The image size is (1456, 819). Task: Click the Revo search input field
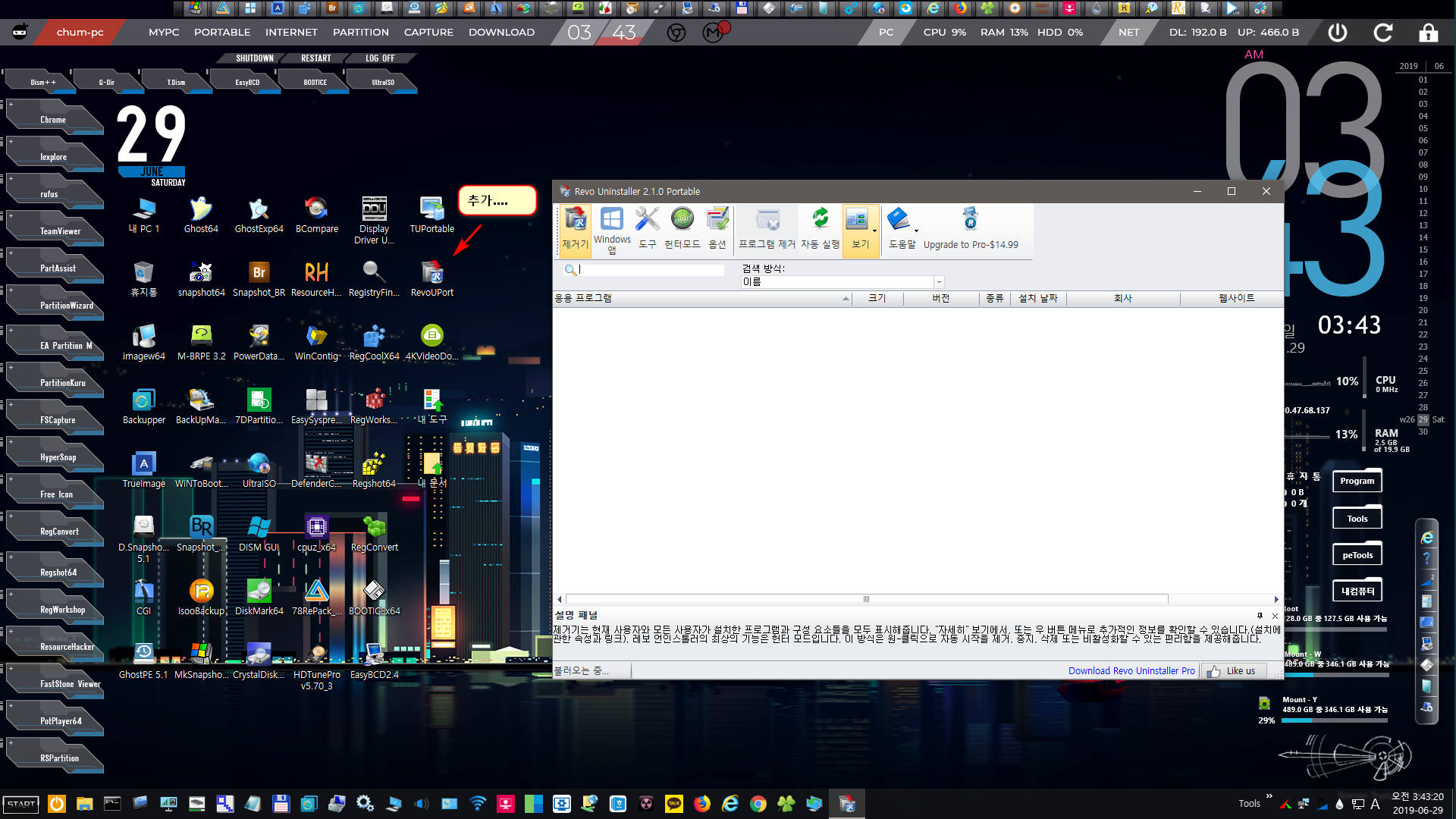[x=651, y=270]
